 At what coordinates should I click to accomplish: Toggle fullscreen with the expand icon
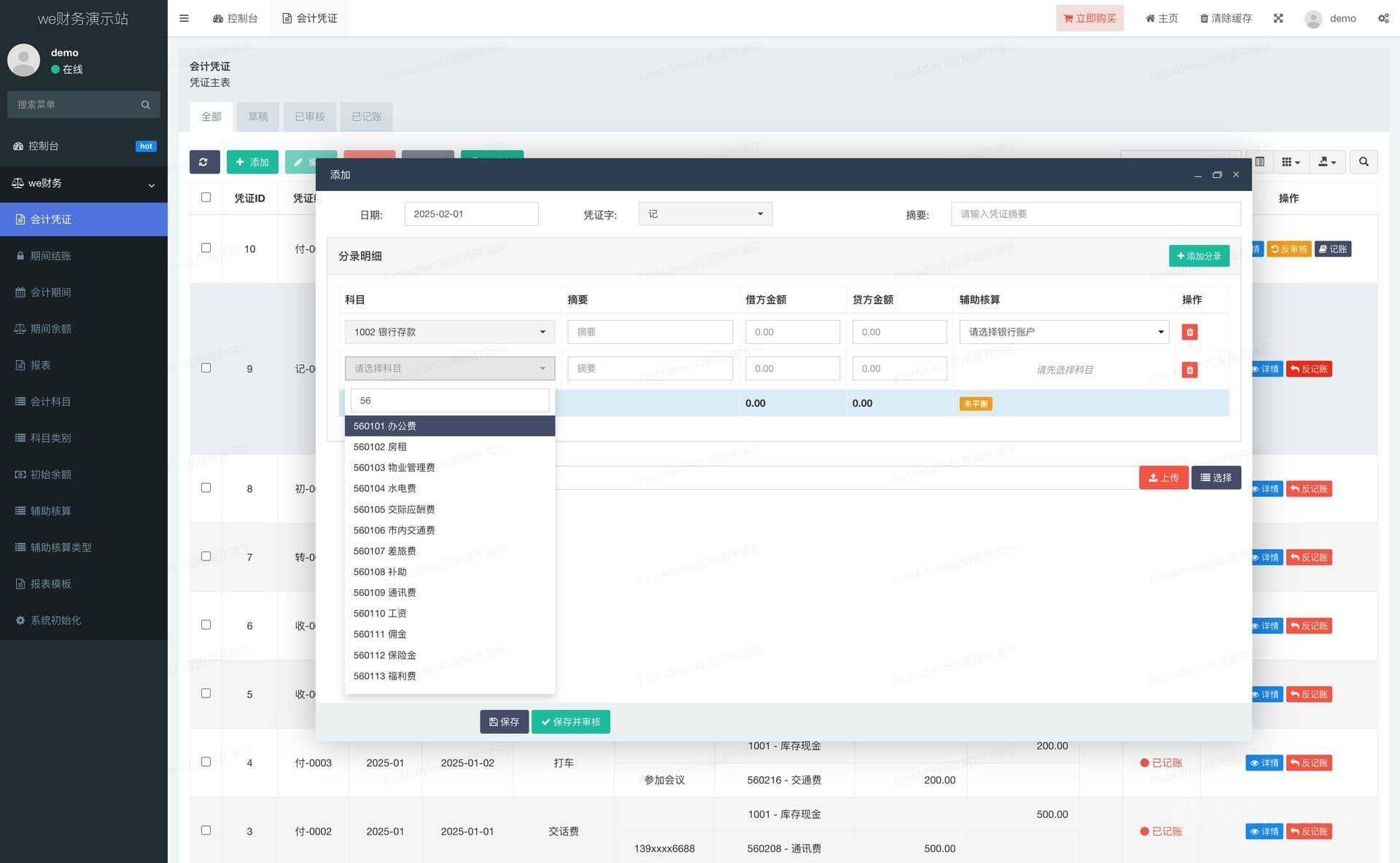(x=1278, y=18)
